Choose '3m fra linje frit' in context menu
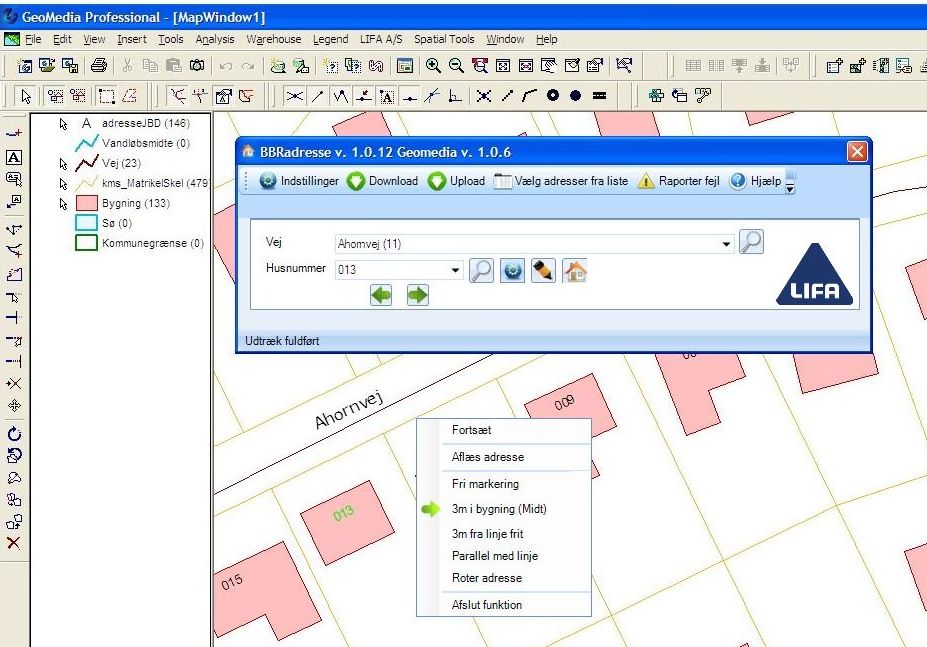 click(x=504, y=533)
